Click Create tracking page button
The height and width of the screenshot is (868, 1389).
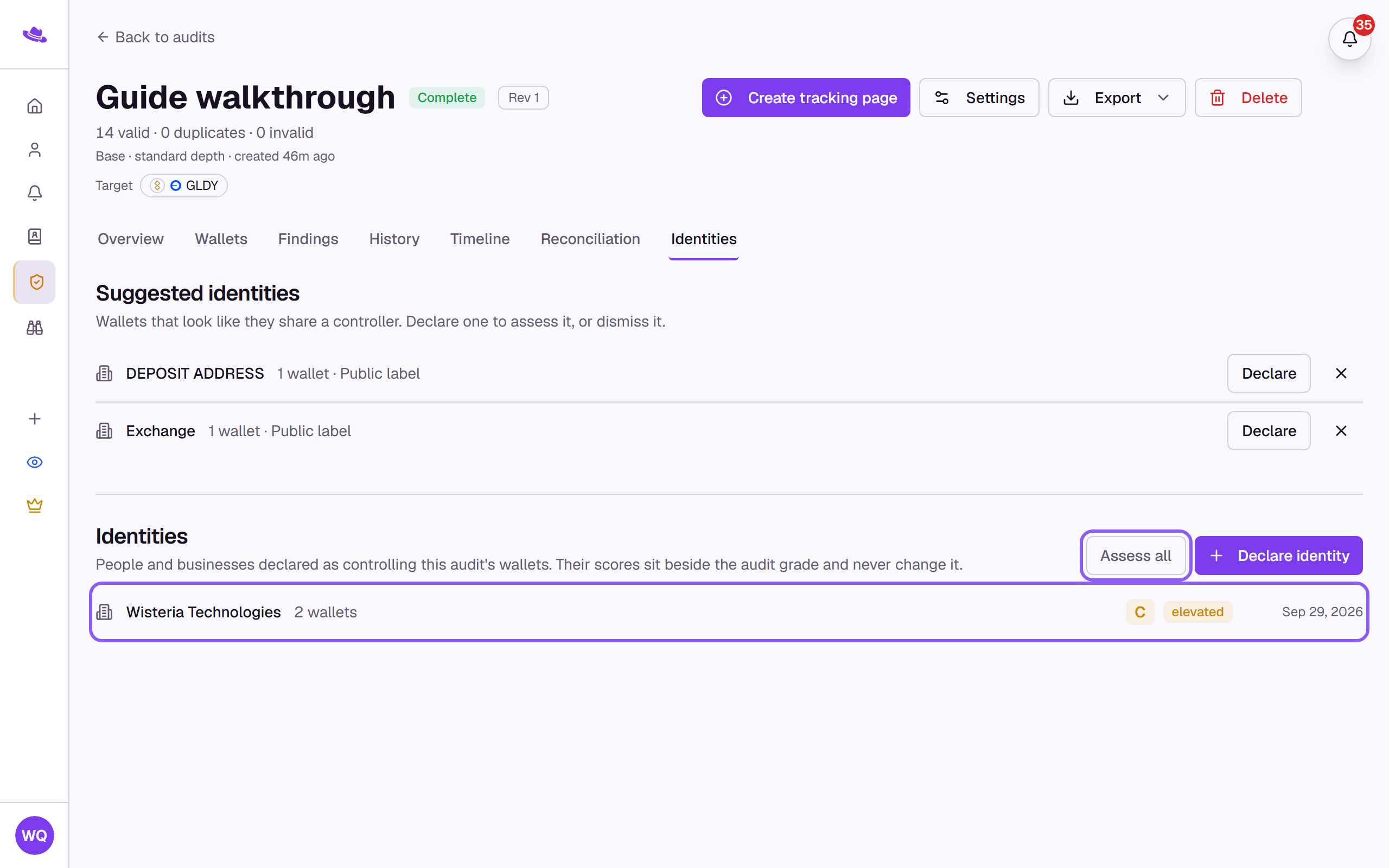pyautogui.click(x=806, y=98)
